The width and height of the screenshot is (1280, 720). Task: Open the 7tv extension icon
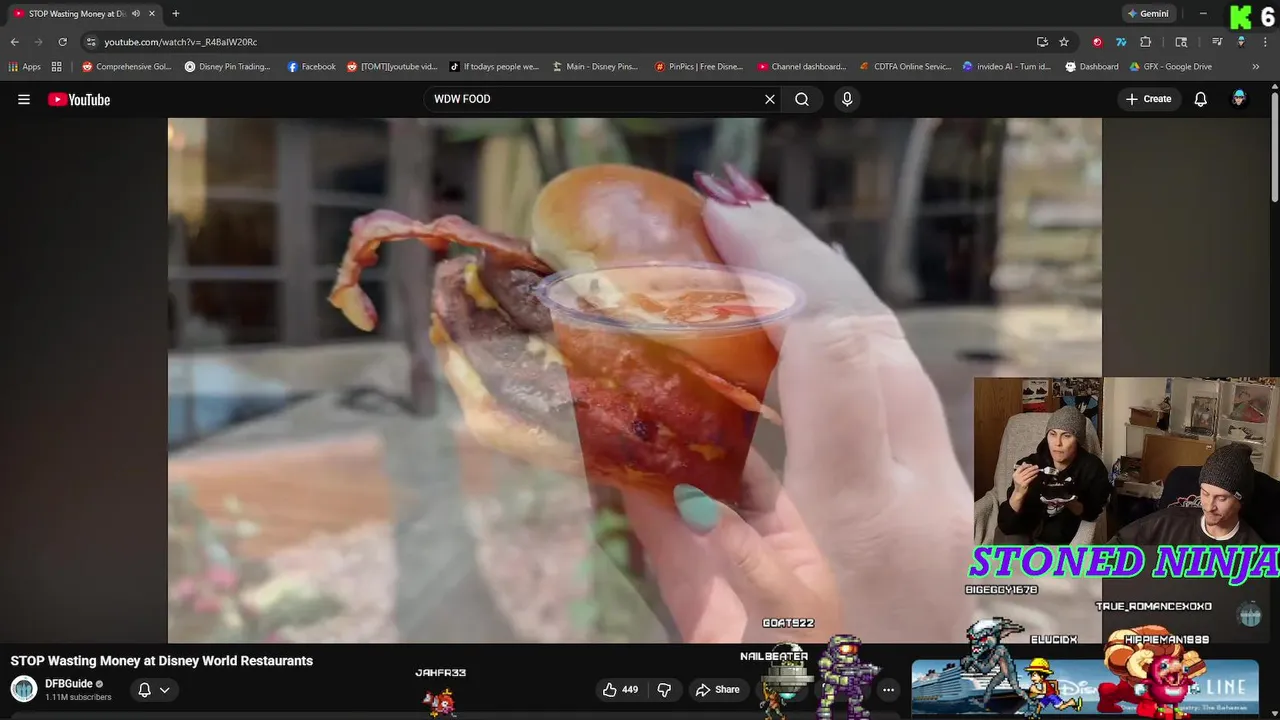tap(1121, 42)
